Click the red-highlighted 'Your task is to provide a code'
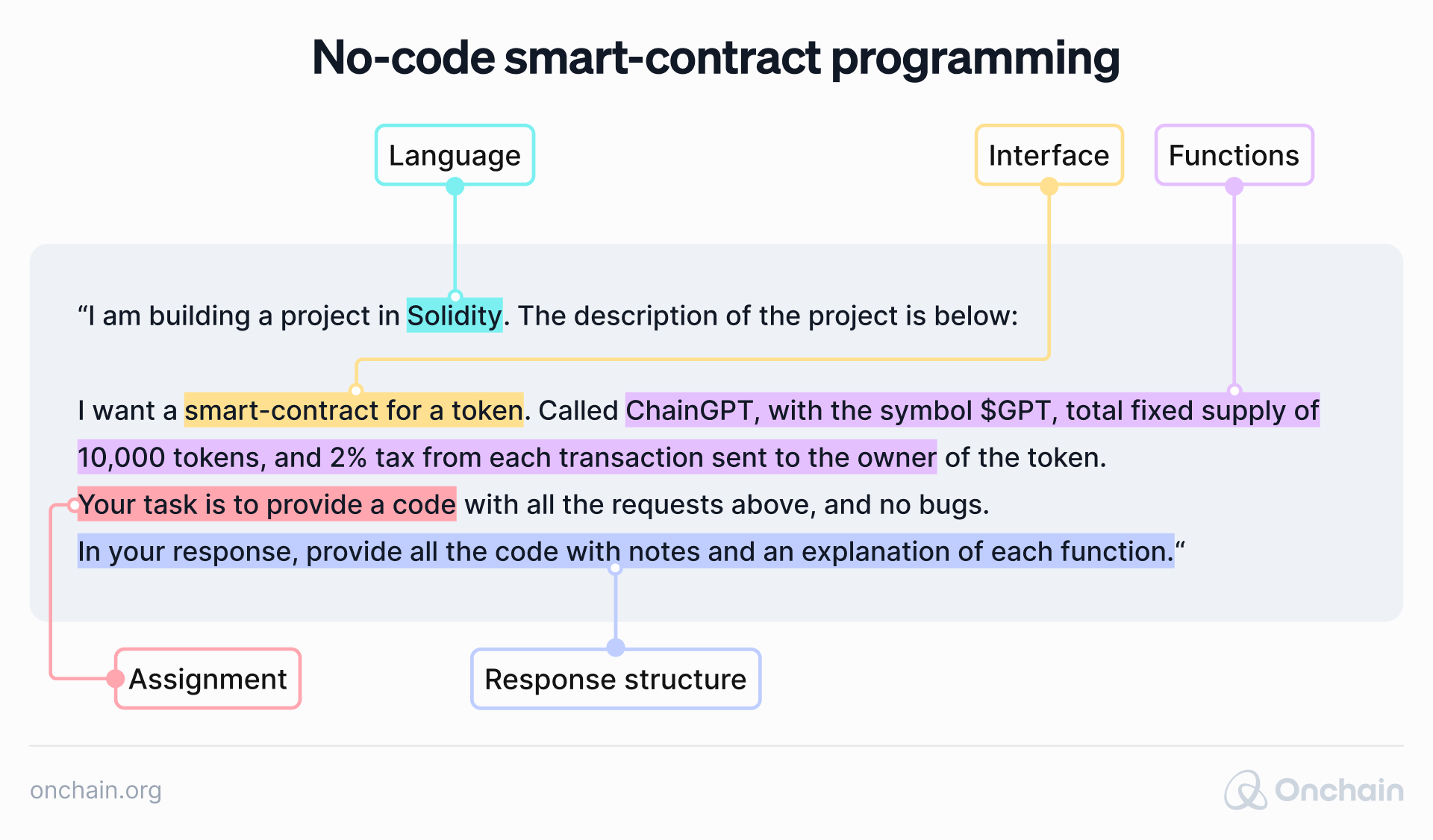 point(266,504)
